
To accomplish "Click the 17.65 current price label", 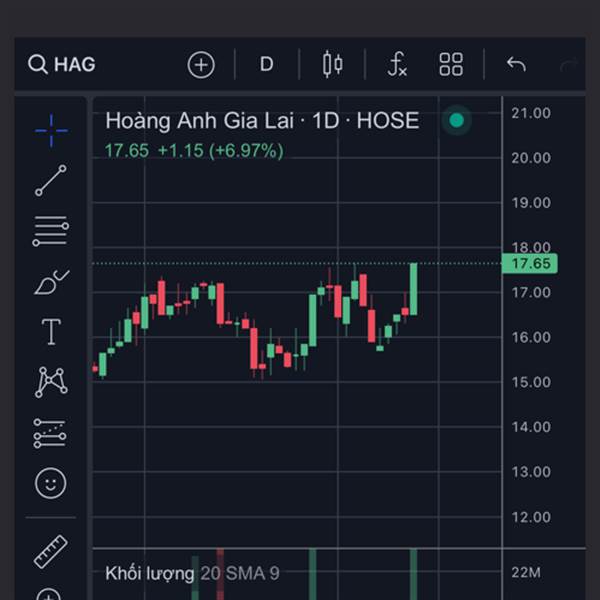I will point(530,263).
